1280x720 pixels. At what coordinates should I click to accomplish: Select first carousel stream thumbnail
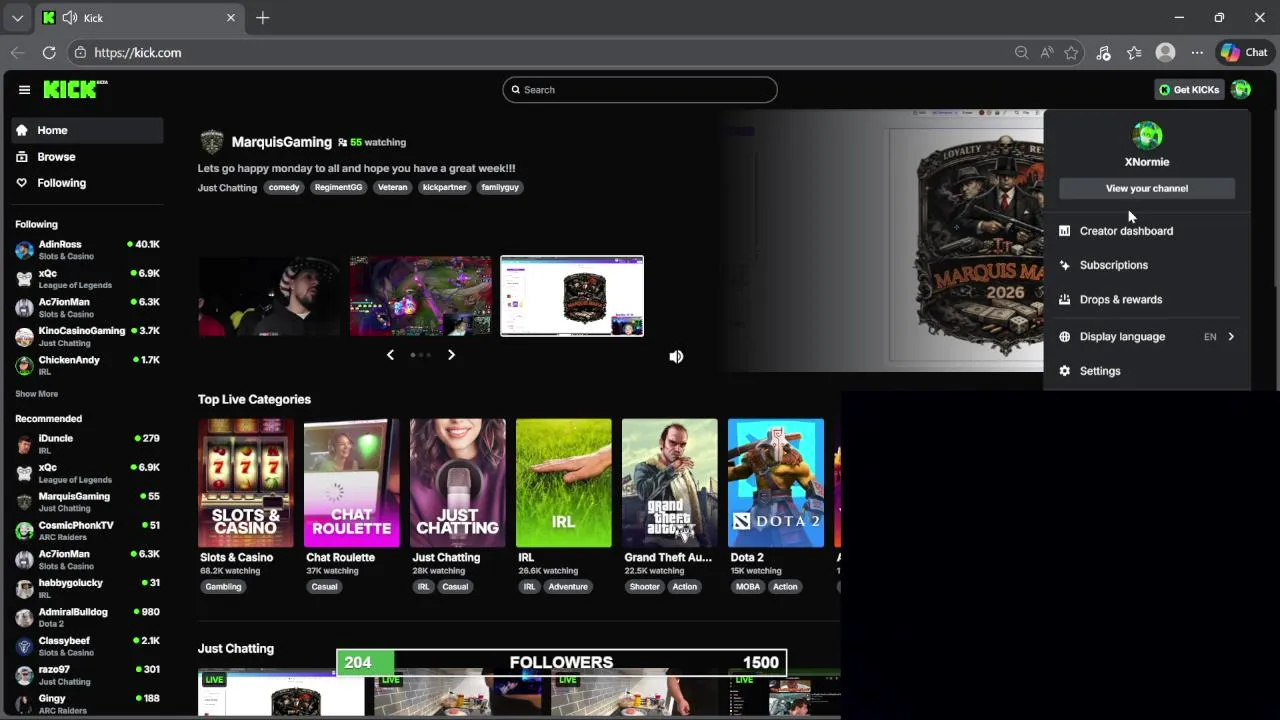tap(269, 296)
